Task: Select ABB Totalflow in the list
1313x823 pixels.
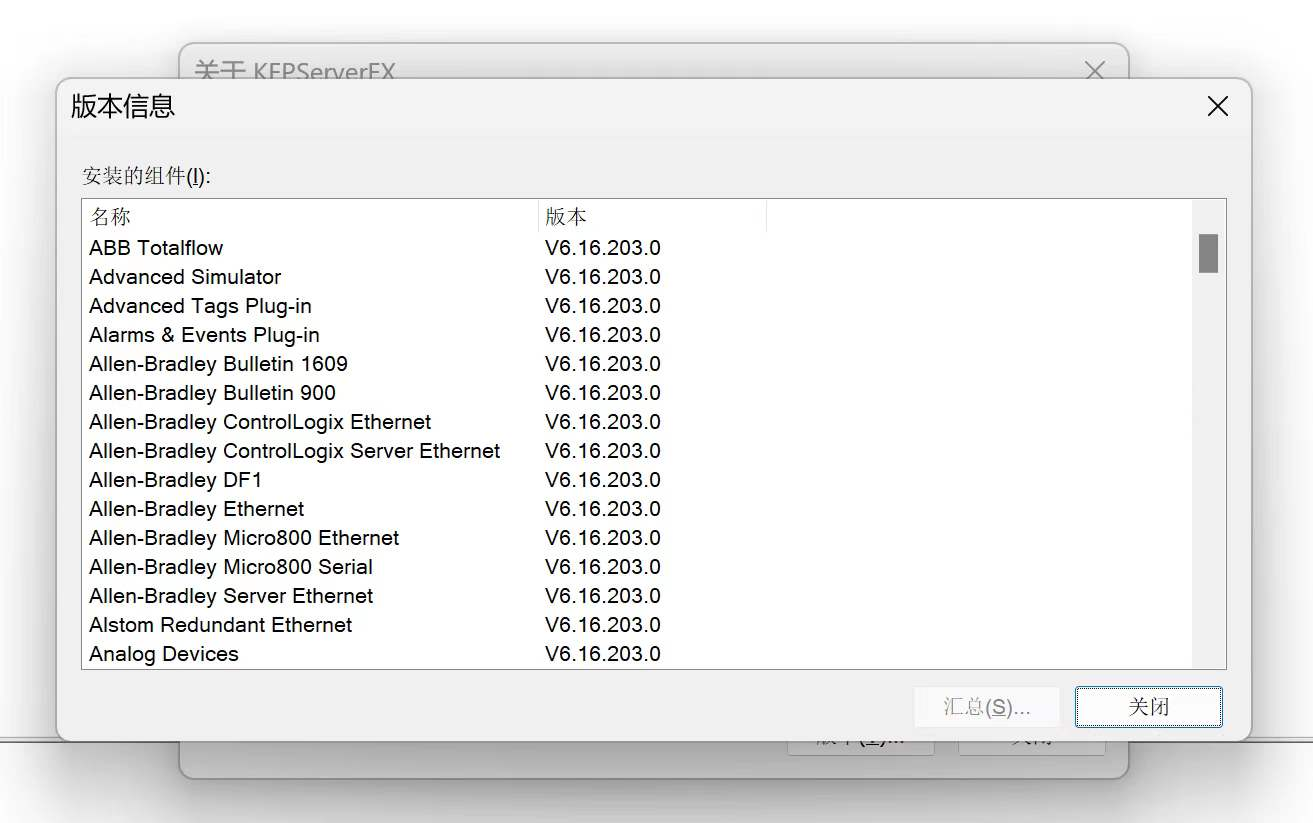Action: coord(156,248)
